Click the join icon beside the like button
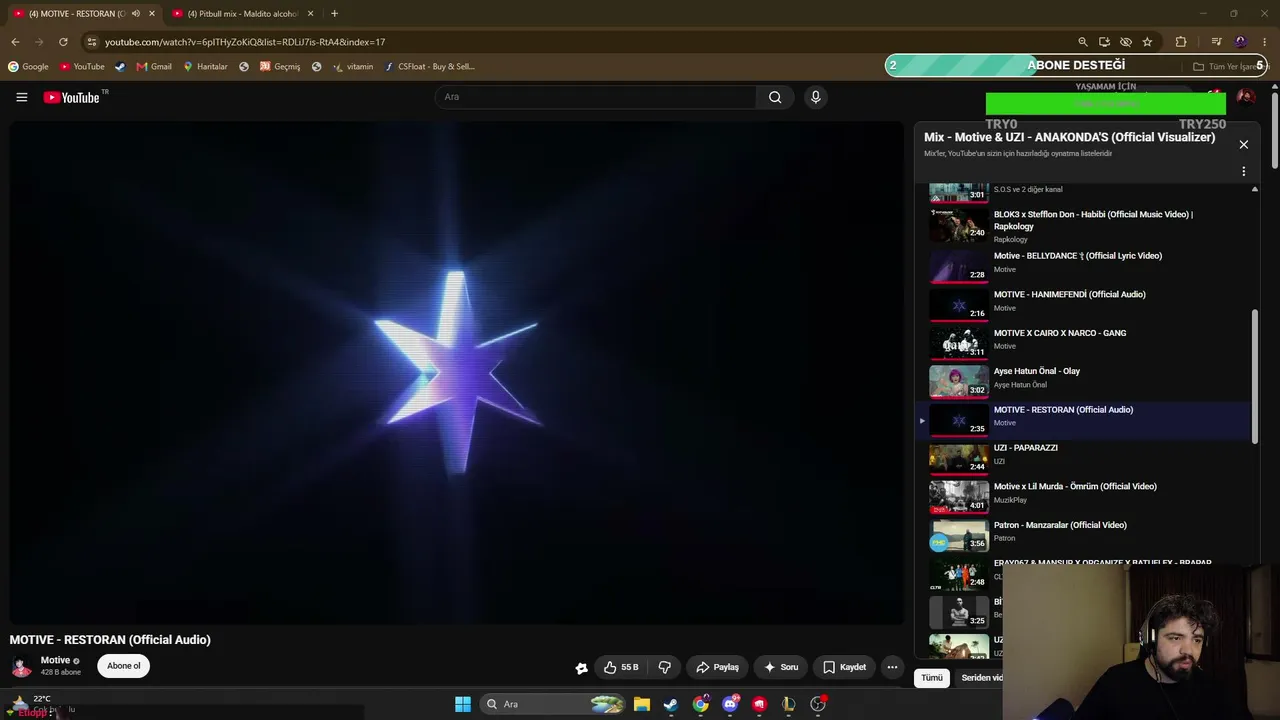 (x=581, y=668)
